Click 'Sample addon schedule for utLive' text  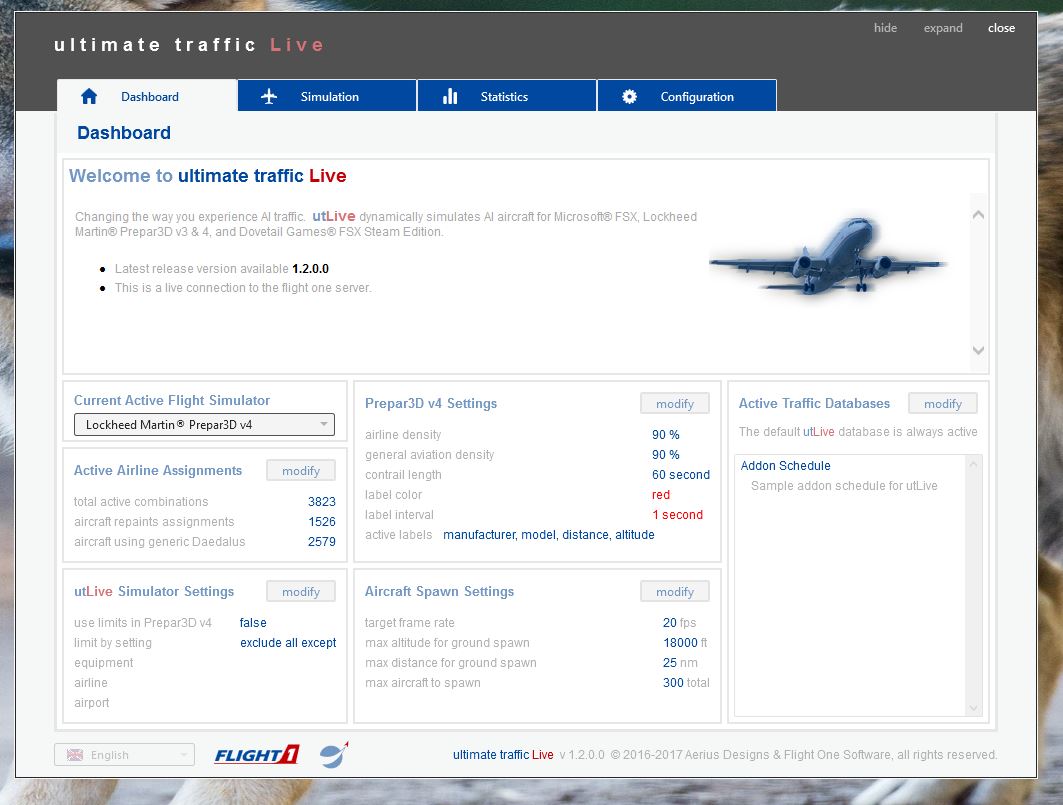point(844,486)
